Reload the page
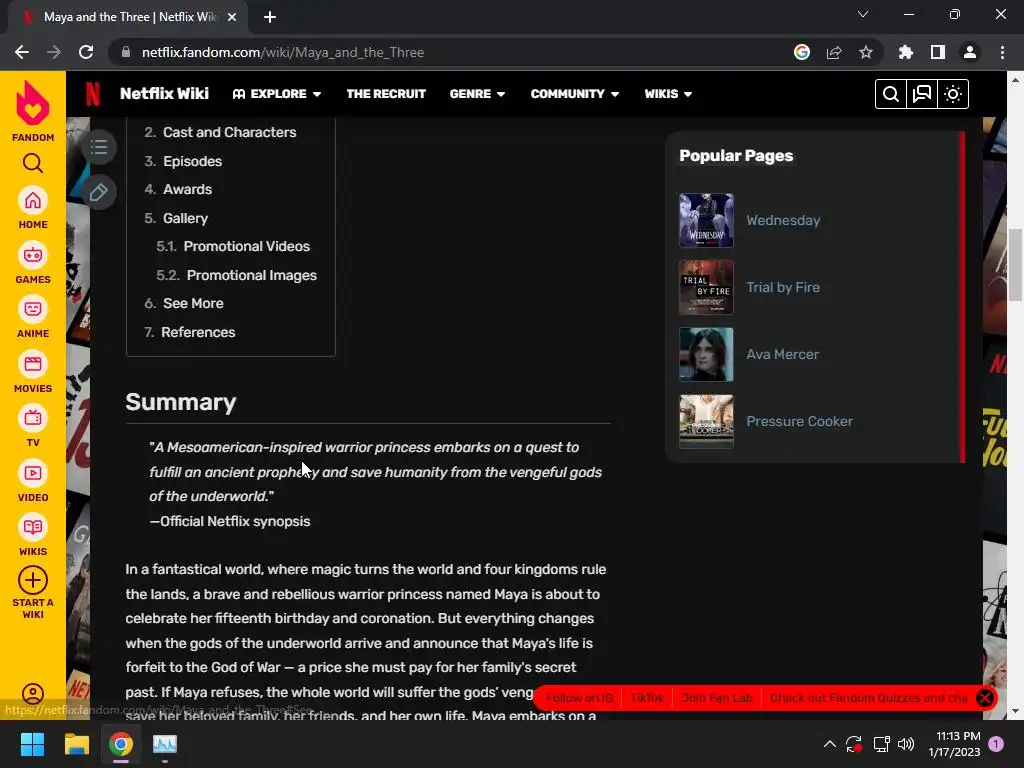Image resolution: width=1024 pixels, height=768 pixels. coord(86,52)
